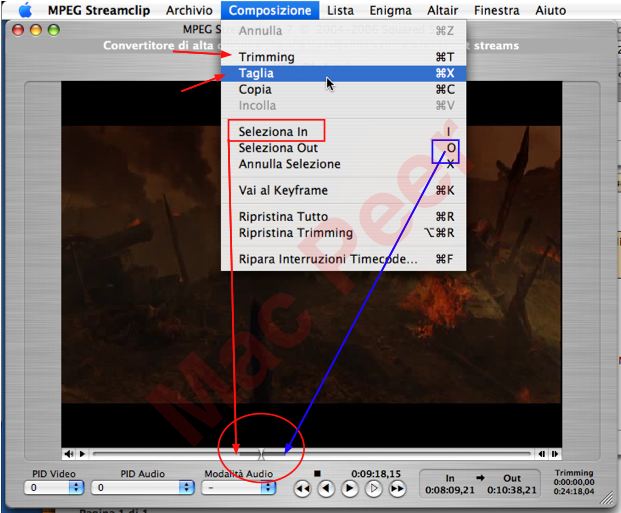Click the window resize grip corner
This screenshot has height=513, width=621.
(x=607, y=498)
